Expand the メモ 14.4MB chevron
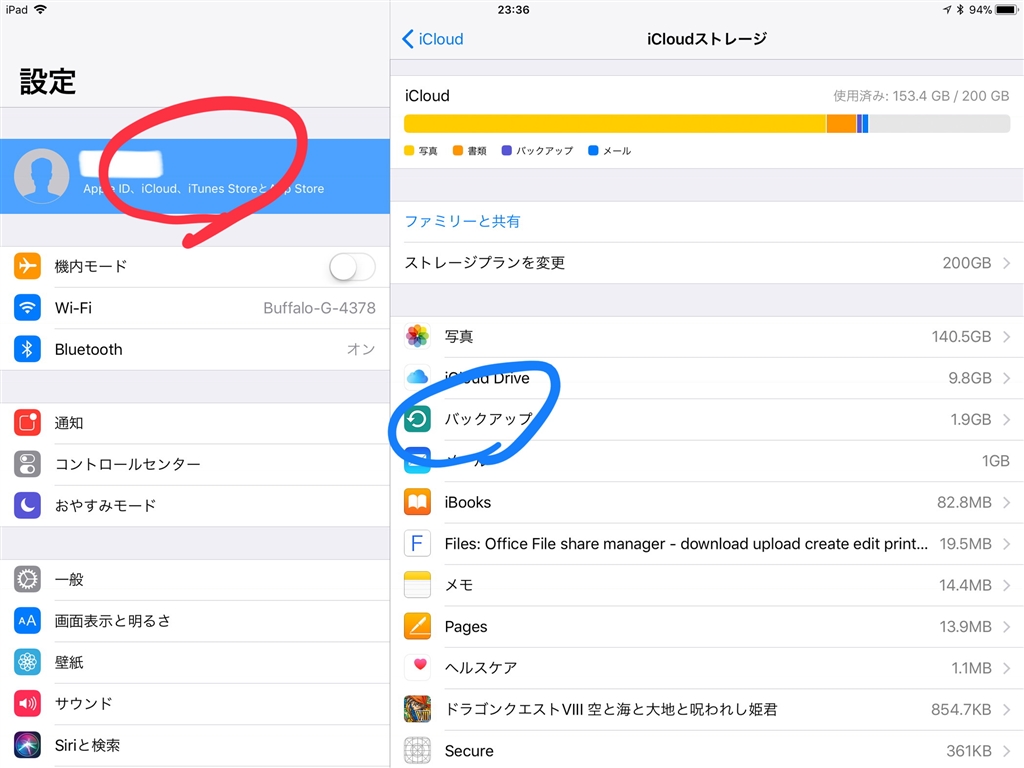1024x768 pixels. pyautogui.click(x=1006, y=585)
